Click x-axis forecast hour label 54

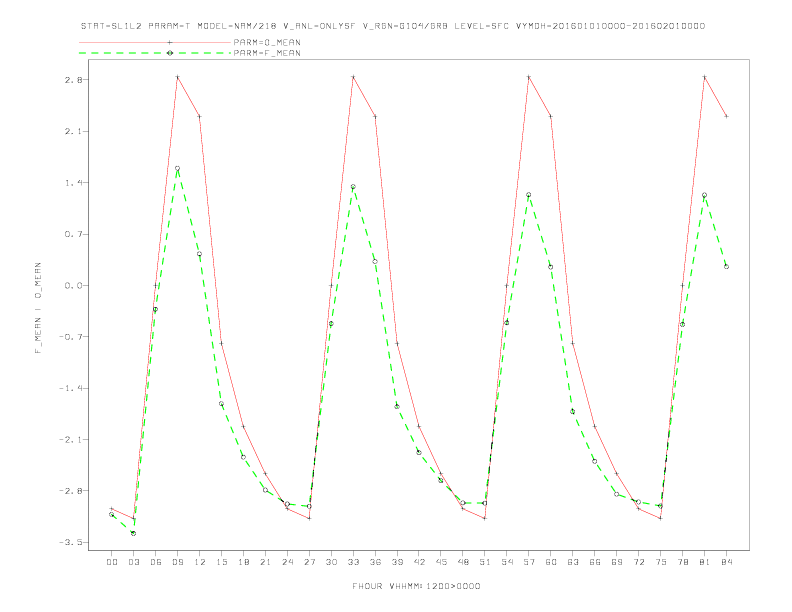tap(507, 562)
